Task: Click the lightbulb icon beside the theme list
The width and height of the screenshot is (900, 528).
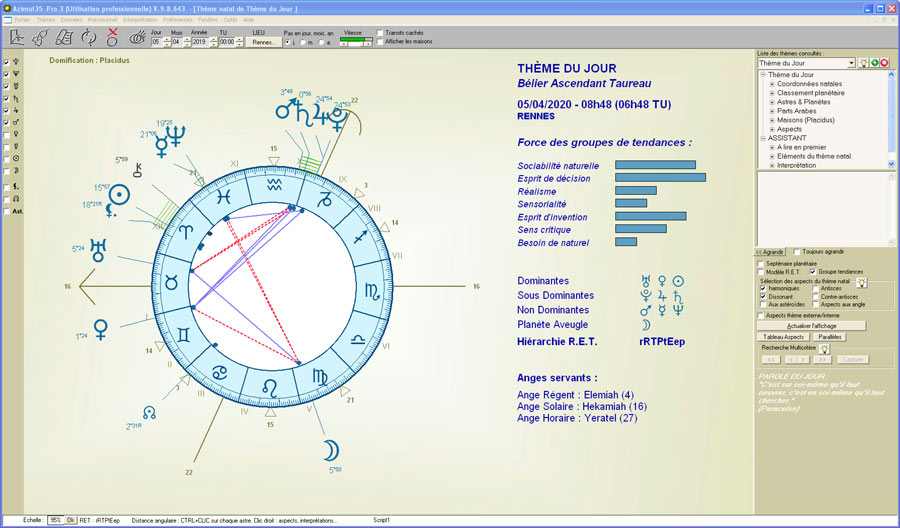Action: pyautogui.click(x=862, y=63)
